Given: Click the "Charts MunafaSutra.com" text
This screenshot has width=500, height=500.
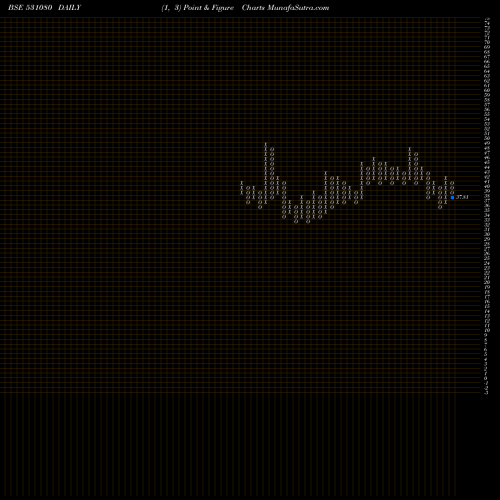Looking at the screenshot, I should pos(285,8).
